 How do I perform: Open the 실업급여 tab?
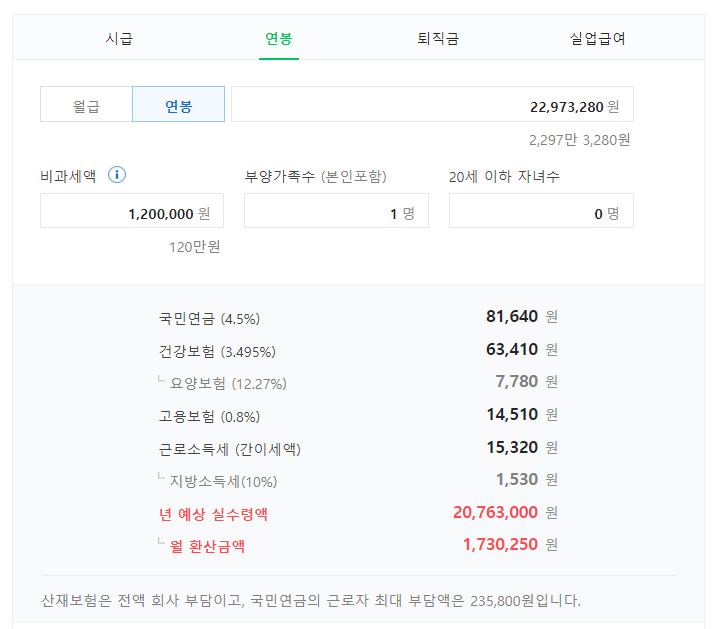pos(597,38)
